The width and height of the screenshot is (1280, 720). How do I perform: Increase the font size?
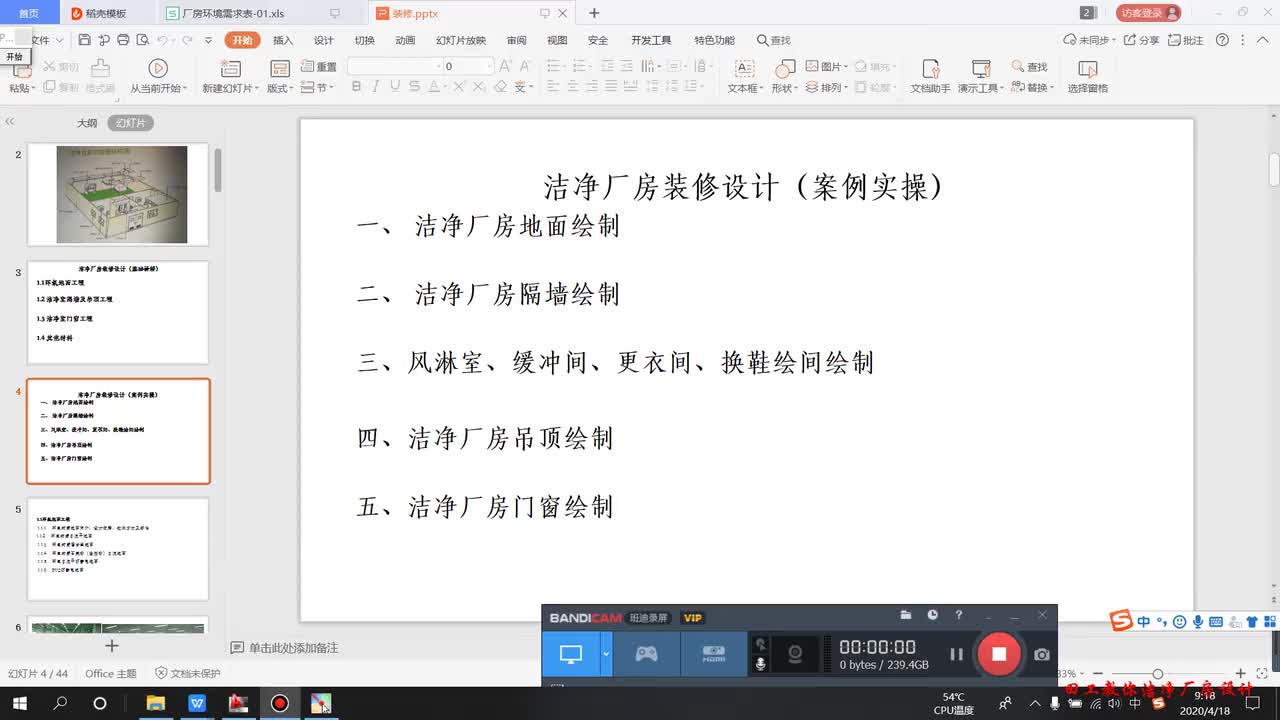click(505, 66)
